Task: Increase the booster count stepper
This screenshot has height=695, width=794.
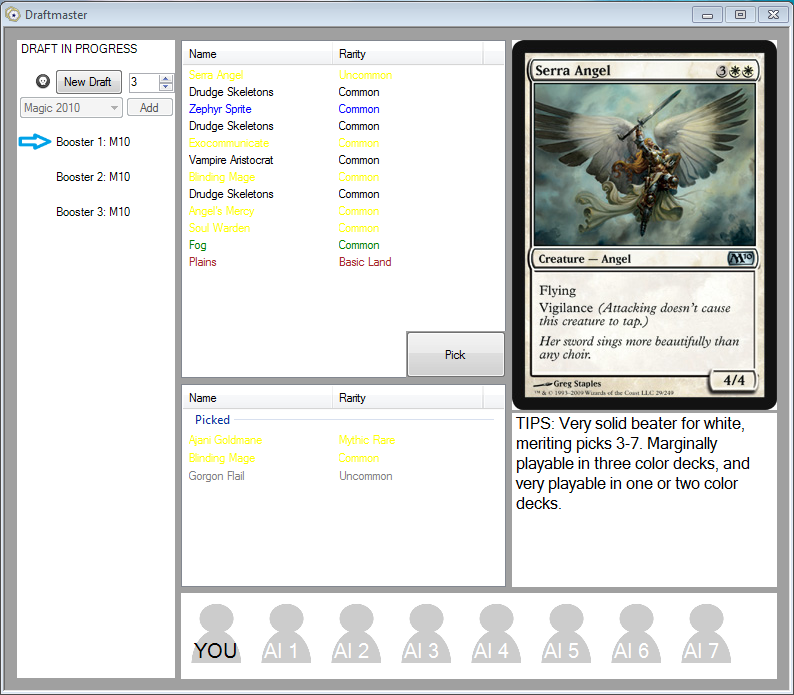Action: [x=166, y=78]
